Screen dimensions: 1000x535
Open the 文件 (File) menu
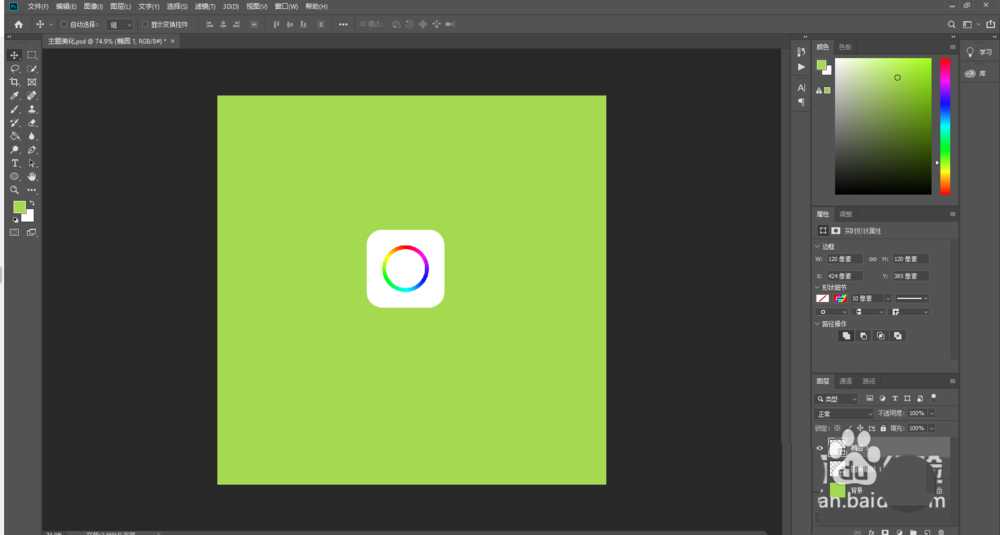click(x=39, y=6)
